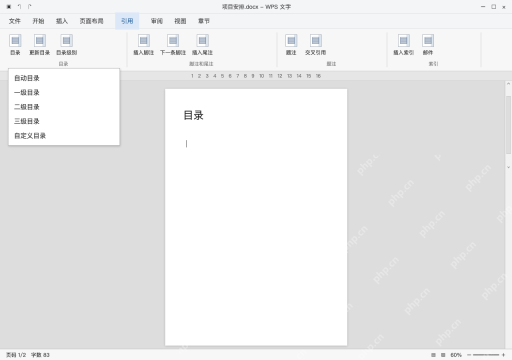Open the 章节 tab

(x=204, y=21)
